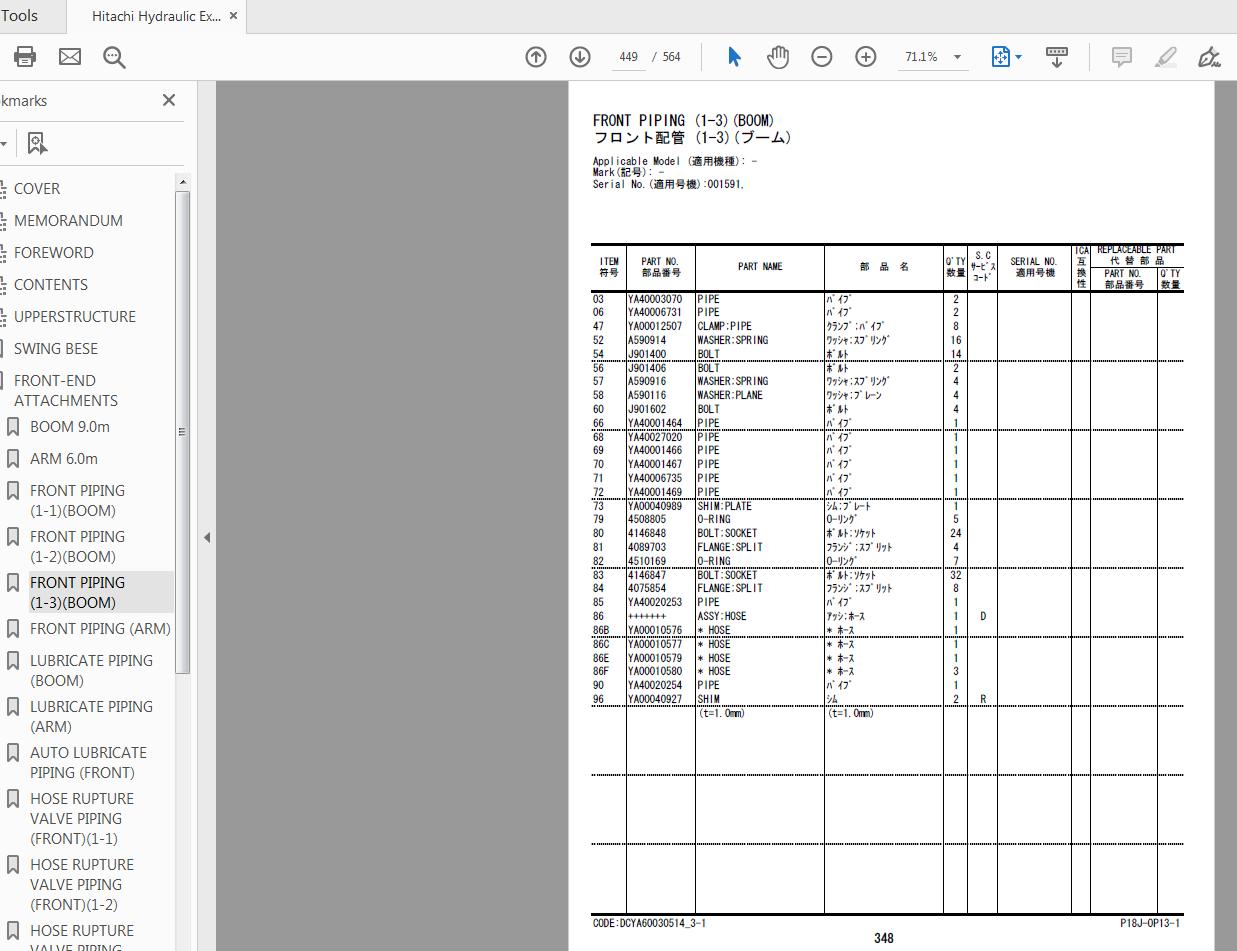Open the Fill & Sign tool

[x=1210, y=59]
